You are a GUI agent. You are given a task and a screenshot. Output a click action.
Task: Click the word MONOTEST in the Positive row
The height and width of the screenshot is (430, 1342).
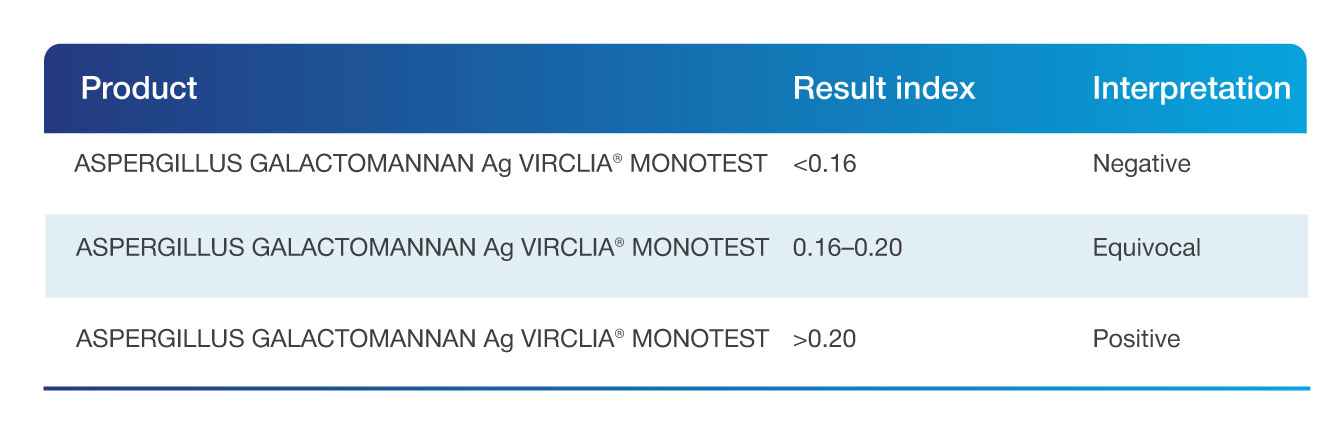tap(701, 339)
